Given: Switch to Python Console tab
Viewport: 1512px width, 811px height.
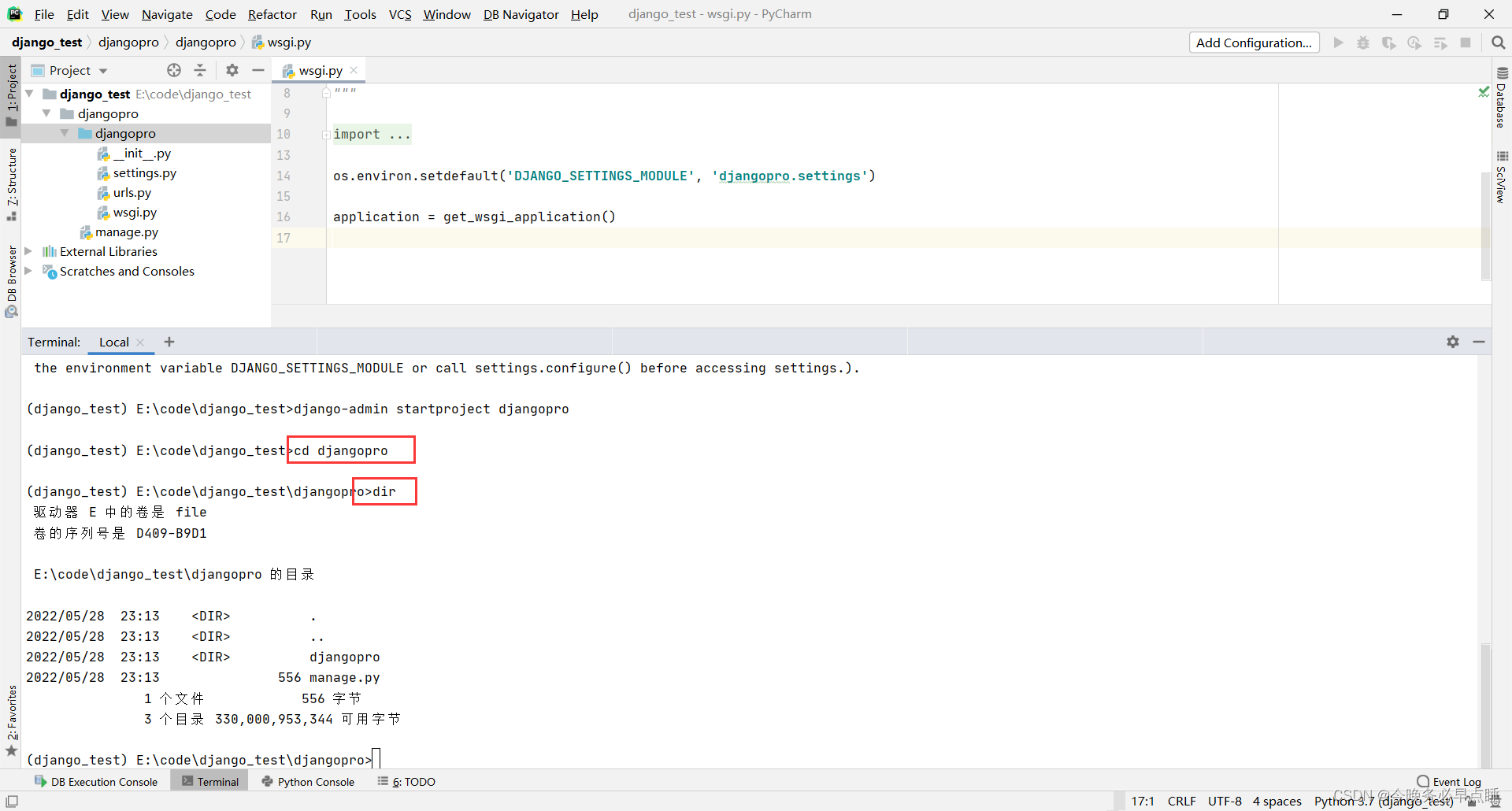Looking at the screenshot, I should coord(308,782).
